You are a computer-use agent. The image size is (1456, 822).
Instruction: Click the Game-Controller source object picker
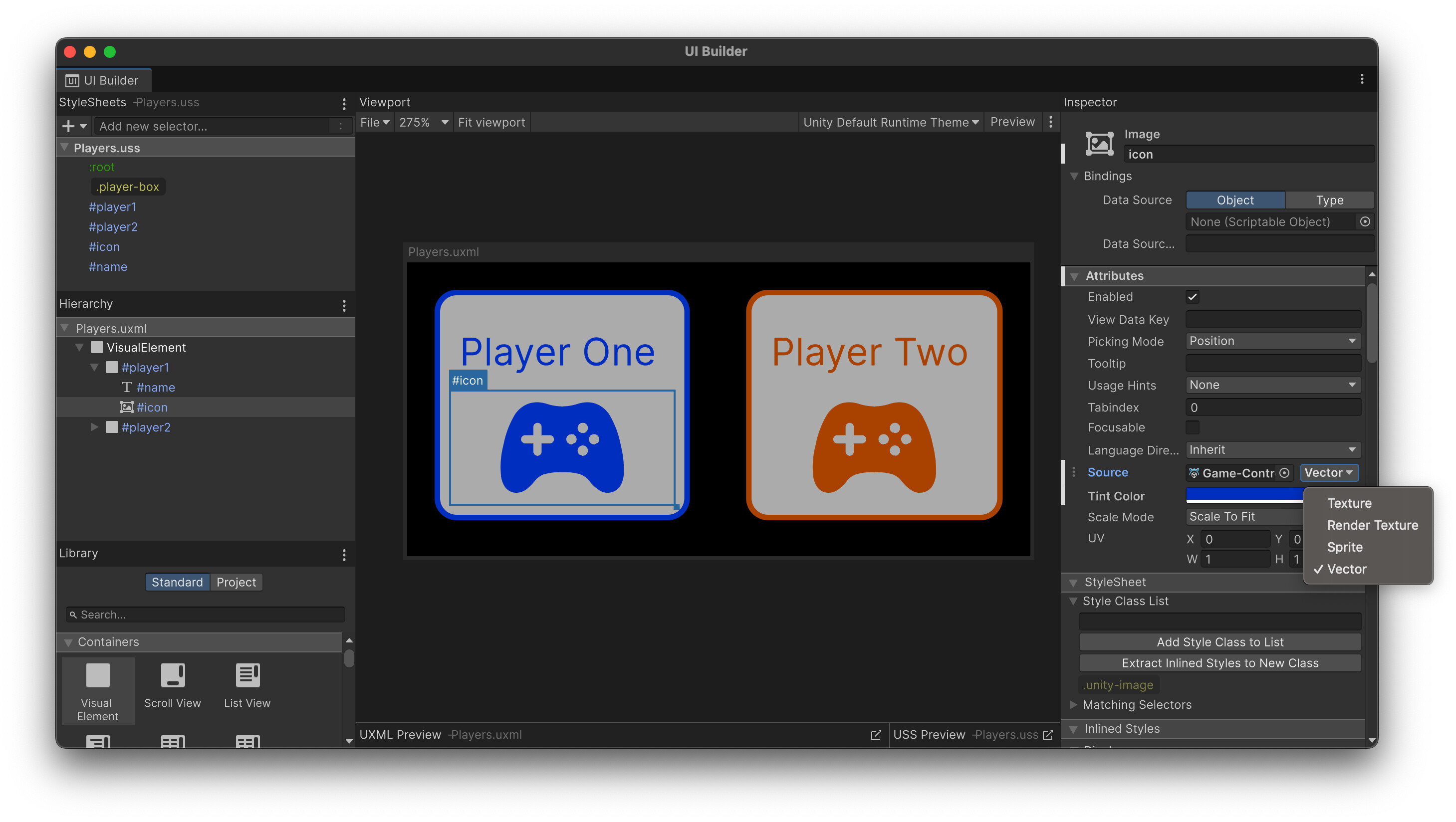1284,473
